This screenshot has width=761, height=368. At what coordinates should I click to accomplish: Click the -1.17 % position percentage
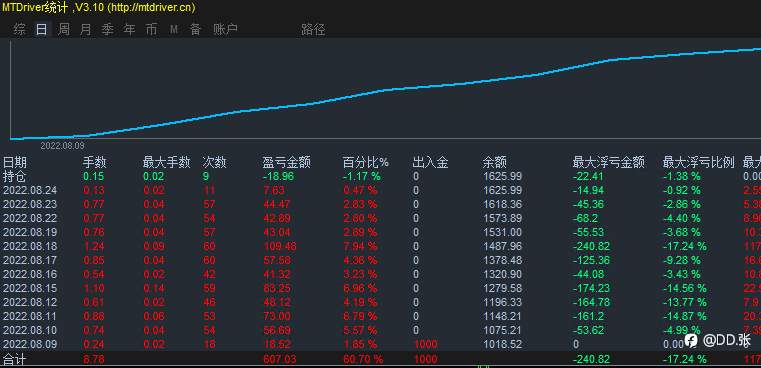coord(362,176)
